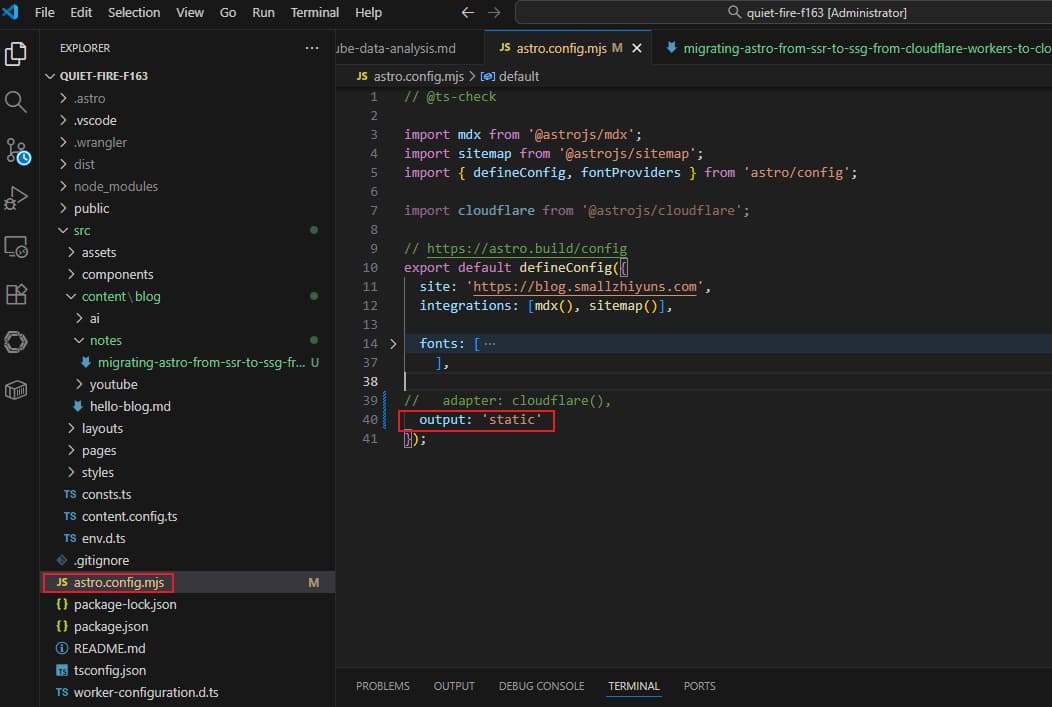
Task: Open the Search view icon
Action: pos(16,101)
